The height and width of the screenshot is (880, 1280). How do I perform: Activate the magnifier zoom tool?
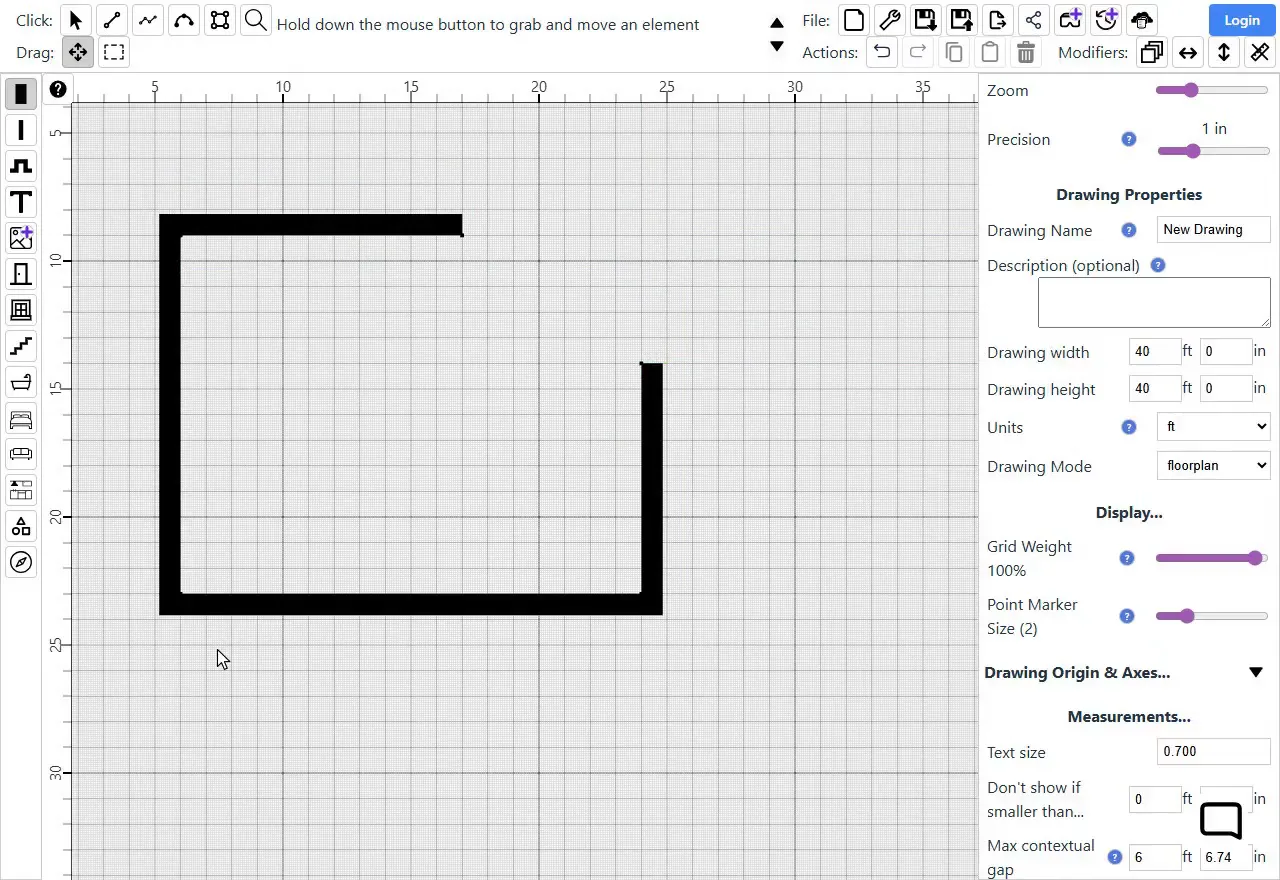coord(256,20)
